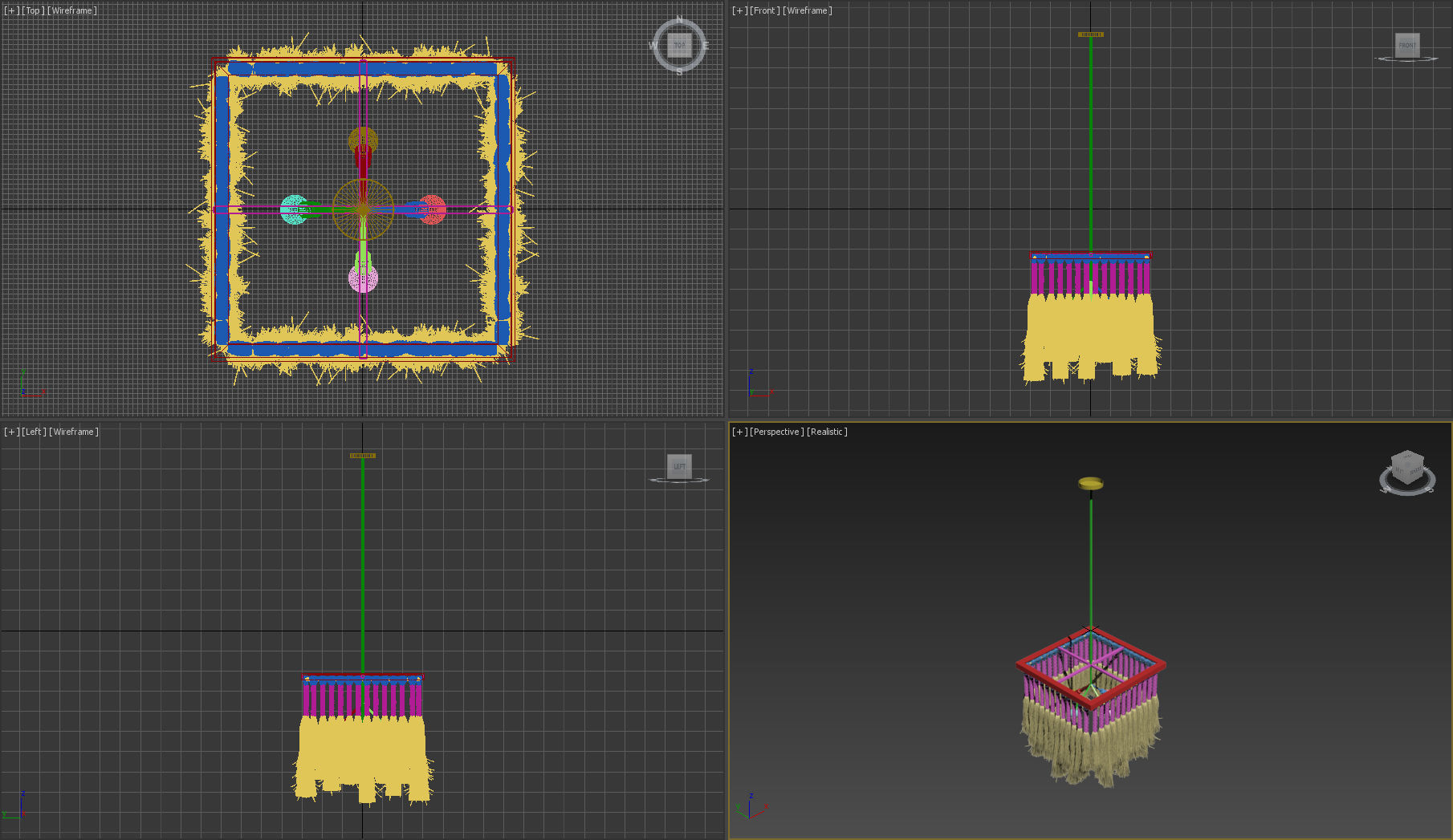
Task: Select the yellow ceiling canopy in Perspective viewport
Action: point(1091,483)
